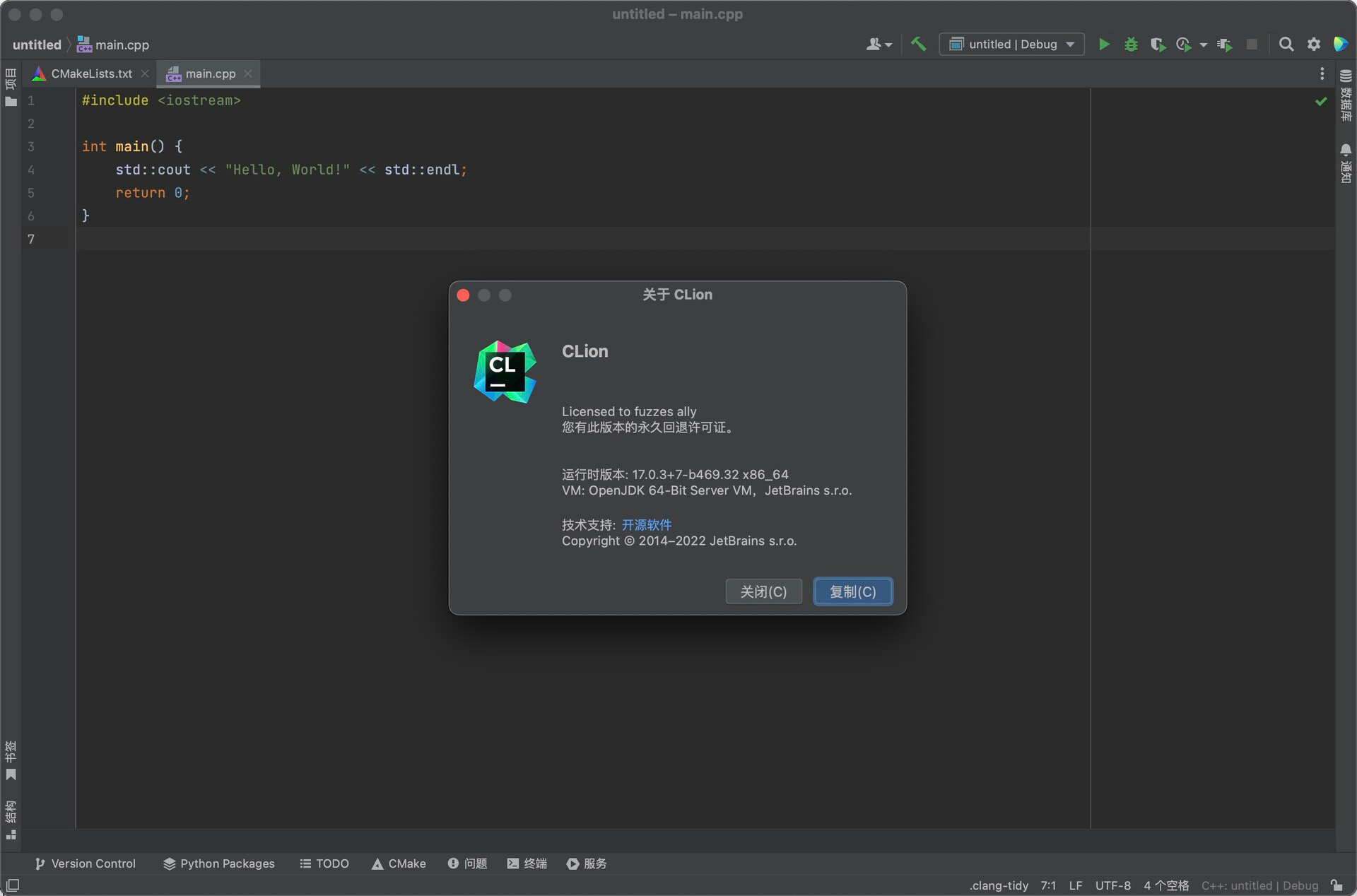Open the editor tabs more-options menu
1357x896 pixels.
point(1322,73)
